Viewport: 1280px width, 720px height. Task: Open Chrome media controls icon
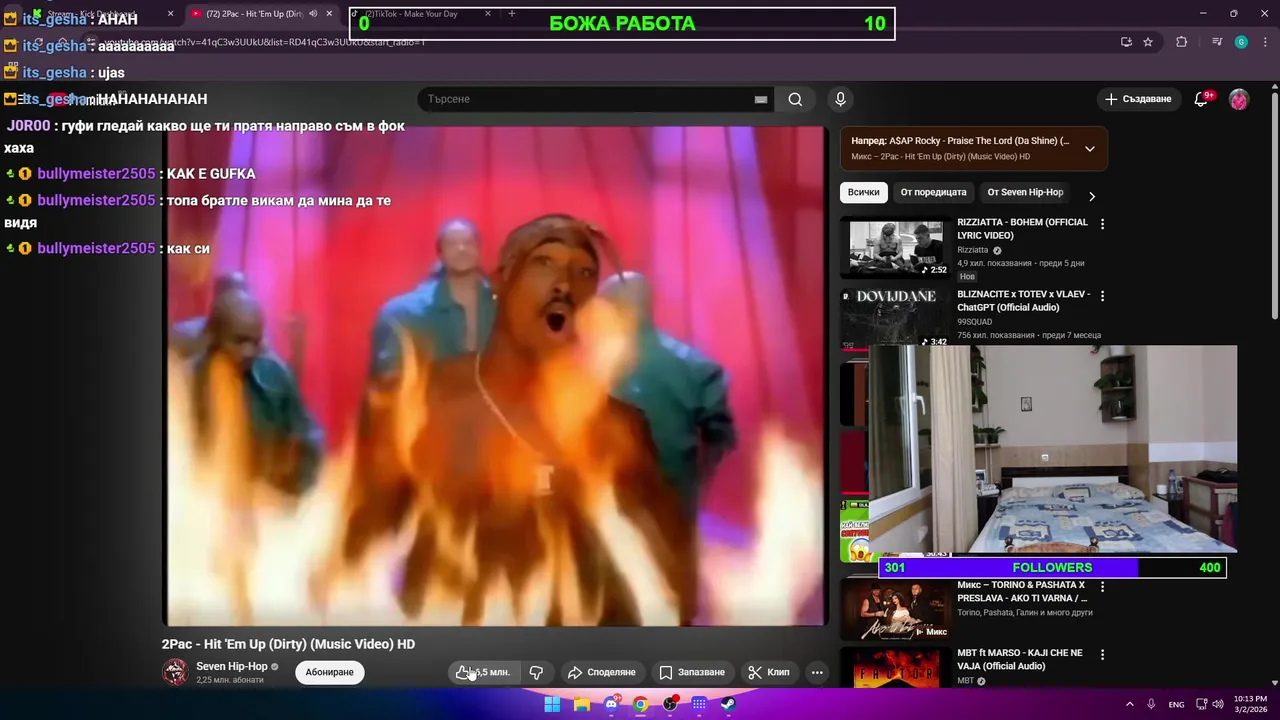pos(1217,42)
